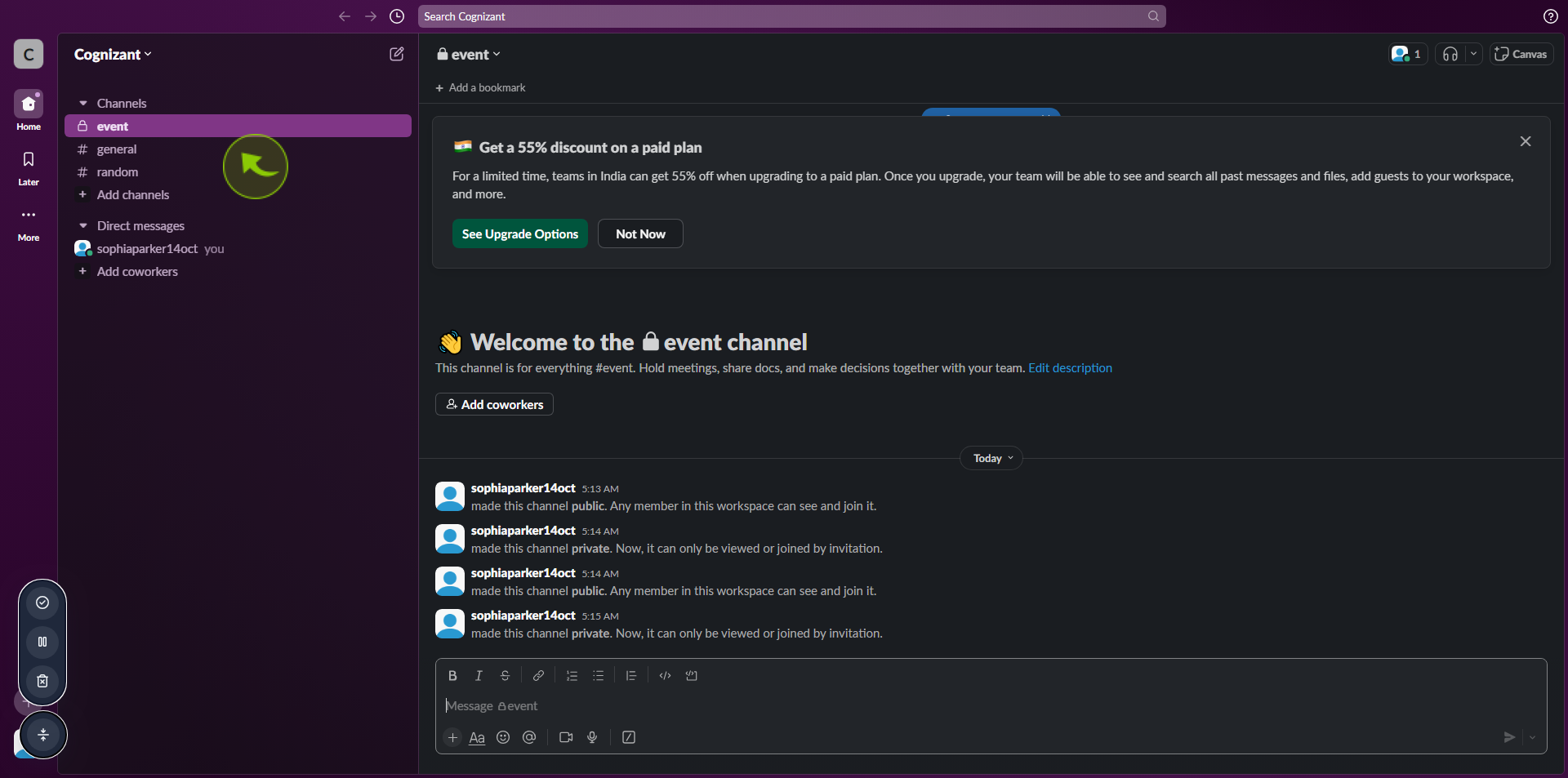Open the event channel details dropdown
This screenshot has height=778, width=1568.
469,55
